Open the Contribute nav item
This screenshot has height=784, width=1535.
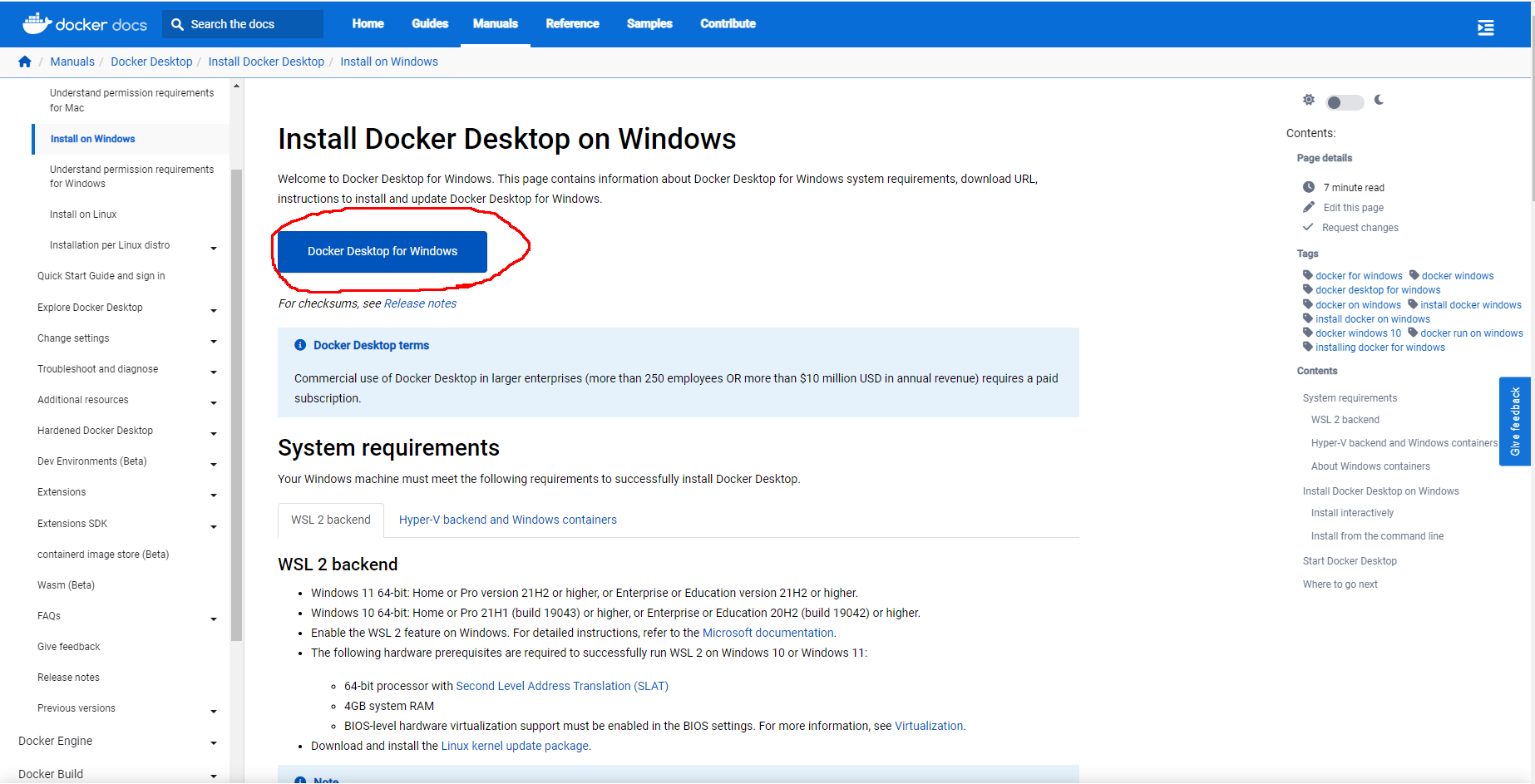(728, 23)
